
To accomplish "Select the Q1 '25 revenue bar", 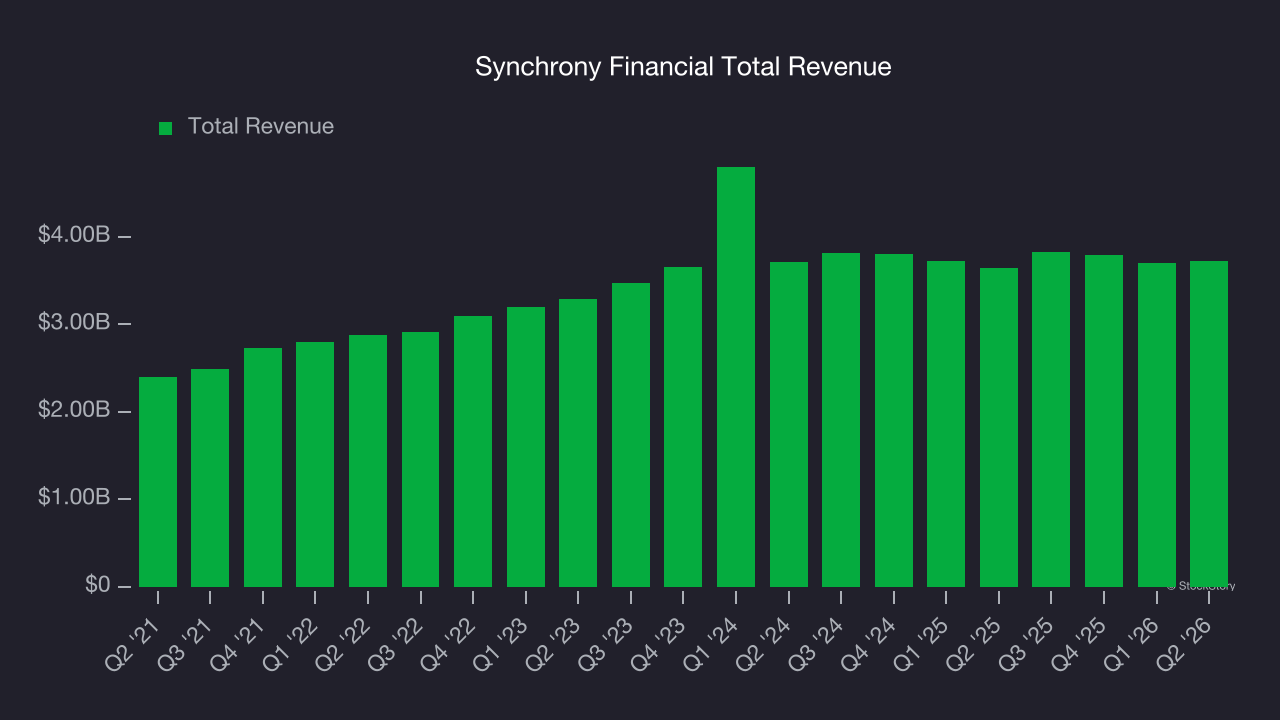I will pos(946,424).
